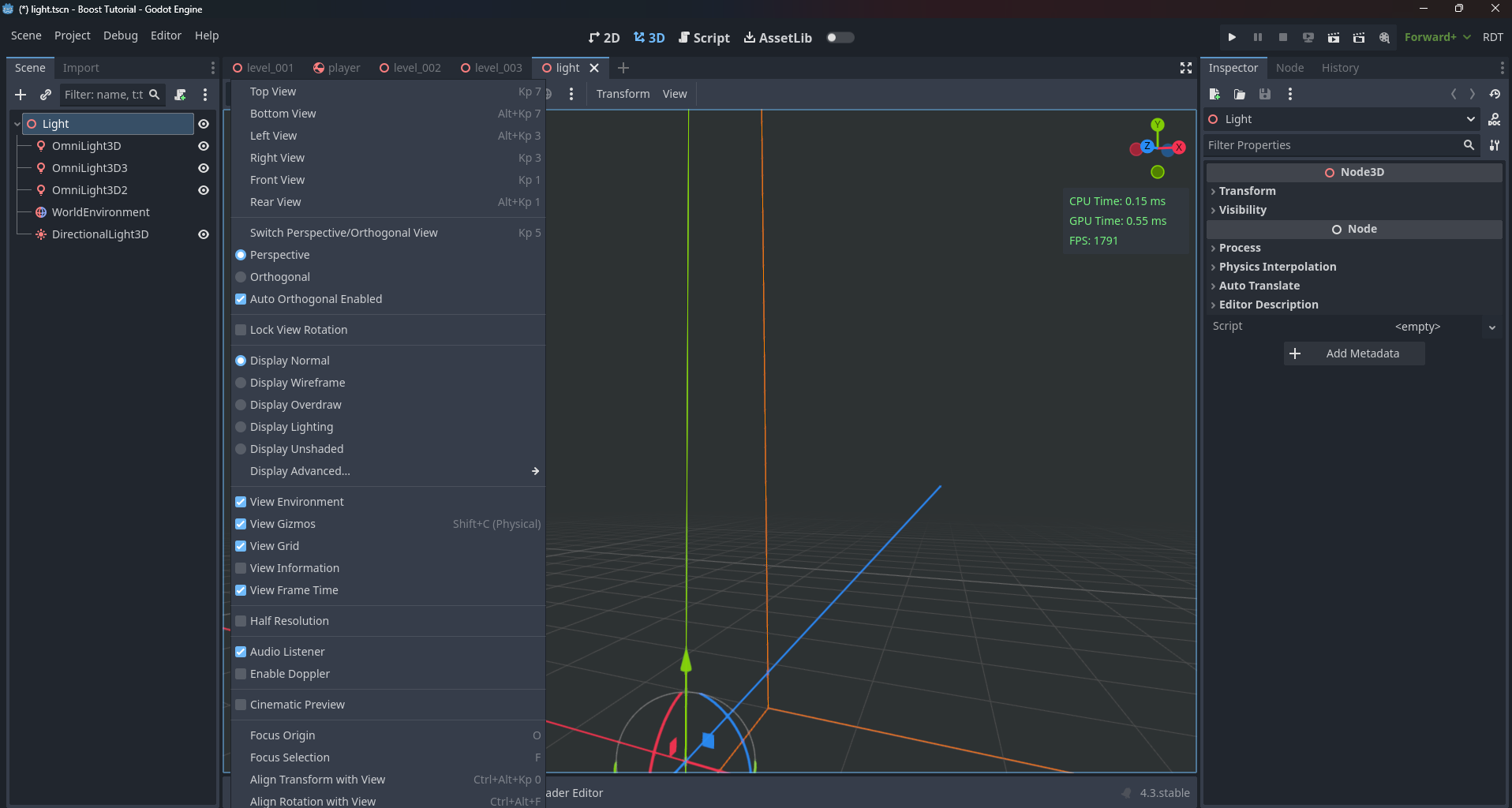This screenshot has width=1512, height=808.
Task: Toggle visibility of the Light root node
Action: tap(204, 124)
